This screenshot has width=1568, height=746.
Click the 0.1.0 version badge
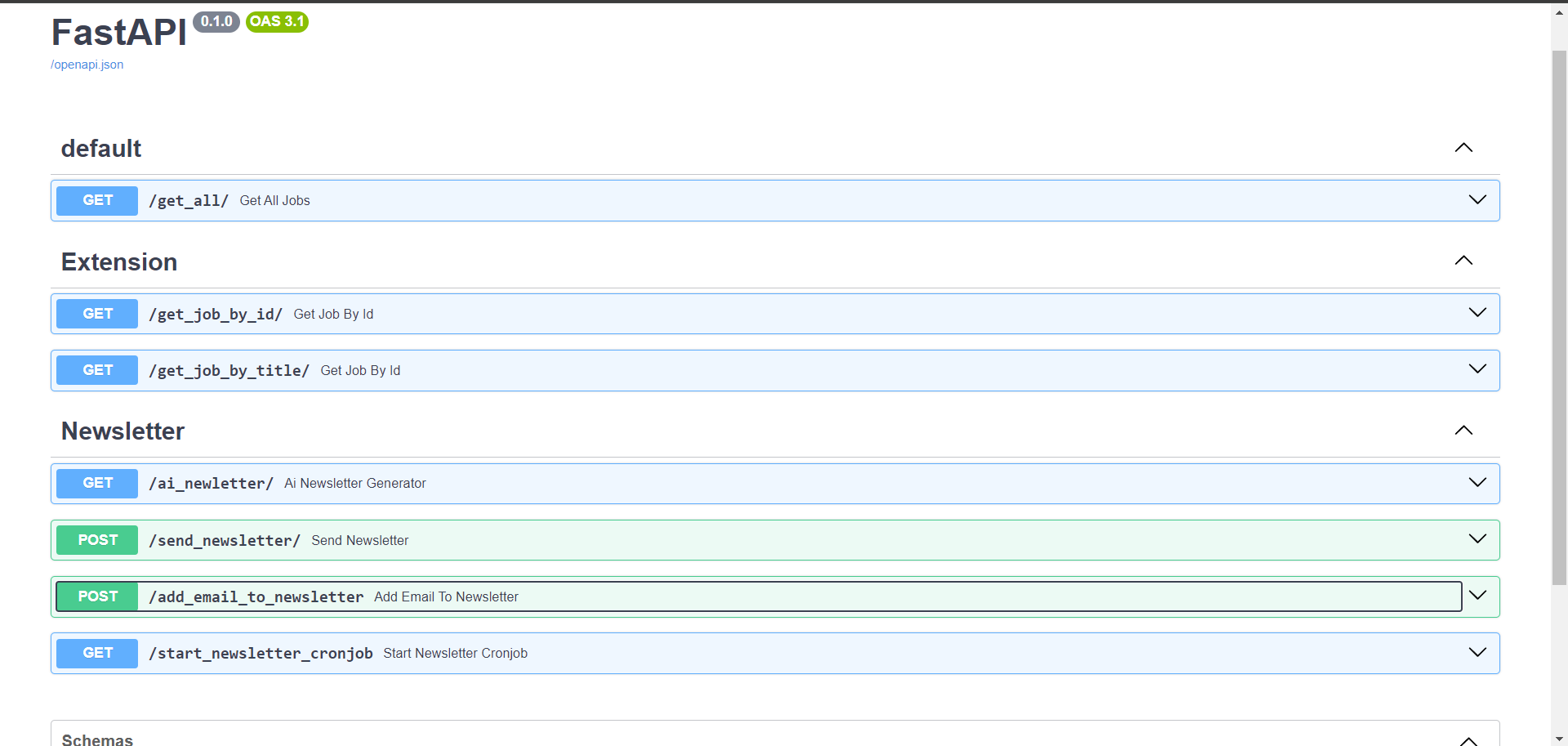tap(216, 22)
